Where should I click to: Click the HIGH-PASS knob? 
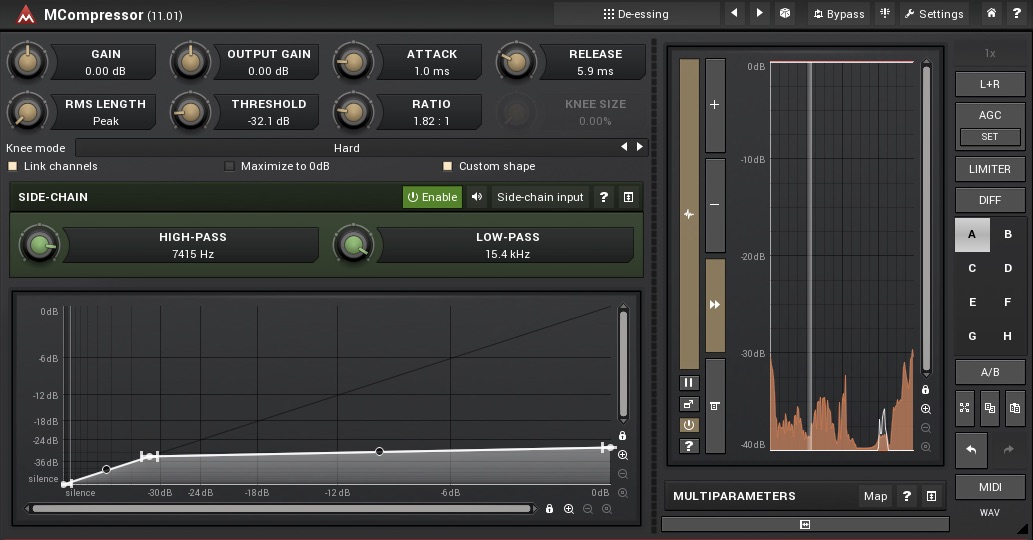(x=40, y=245)
